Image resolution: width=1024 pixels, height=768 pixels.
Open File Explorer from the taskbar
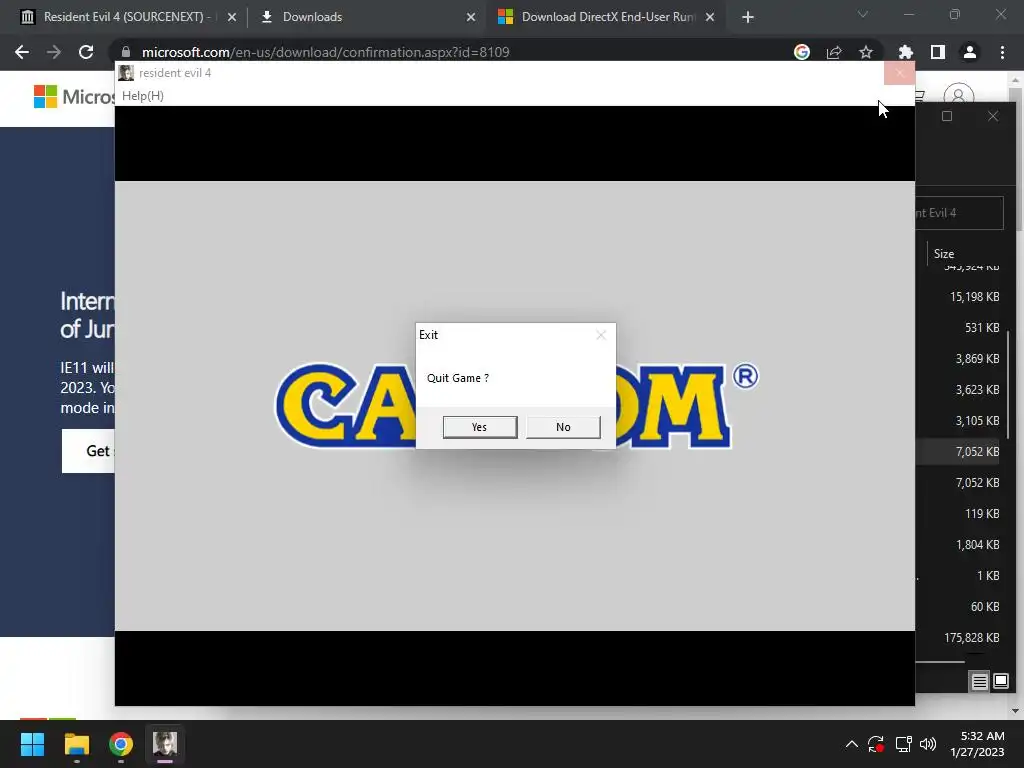76,744
